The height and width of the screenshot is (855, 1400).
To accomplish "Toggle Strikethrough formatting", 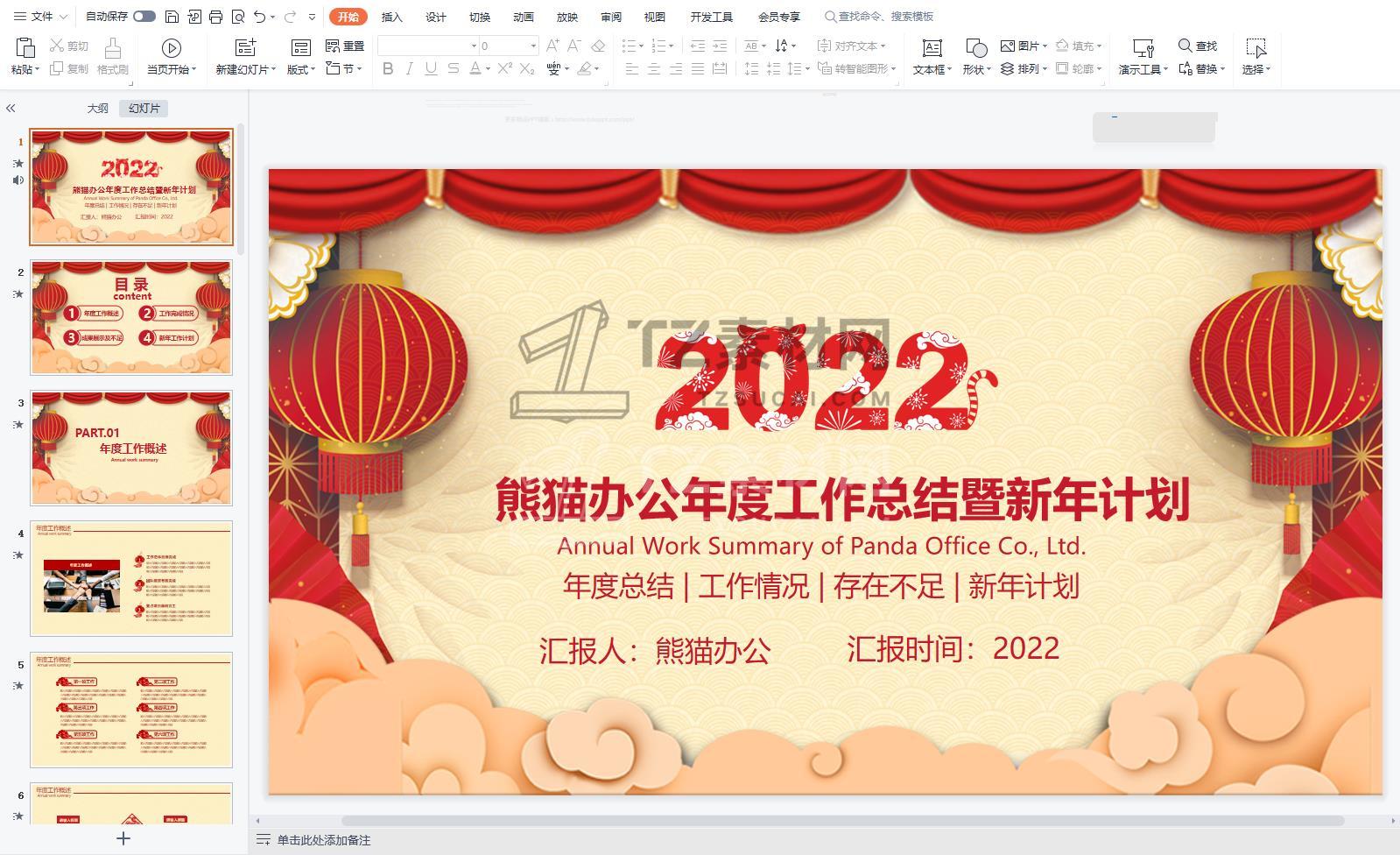I will click(453, 68).
